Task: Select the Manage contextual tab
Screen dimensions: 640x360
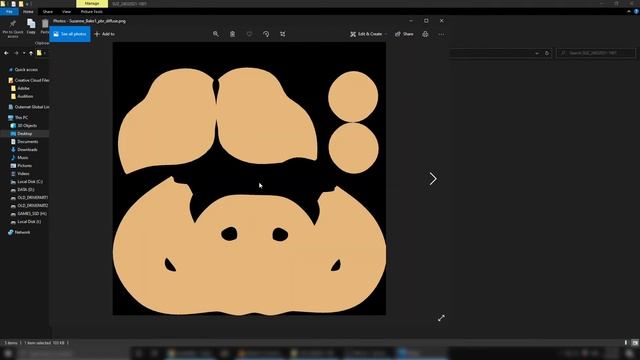Action: 92,3
